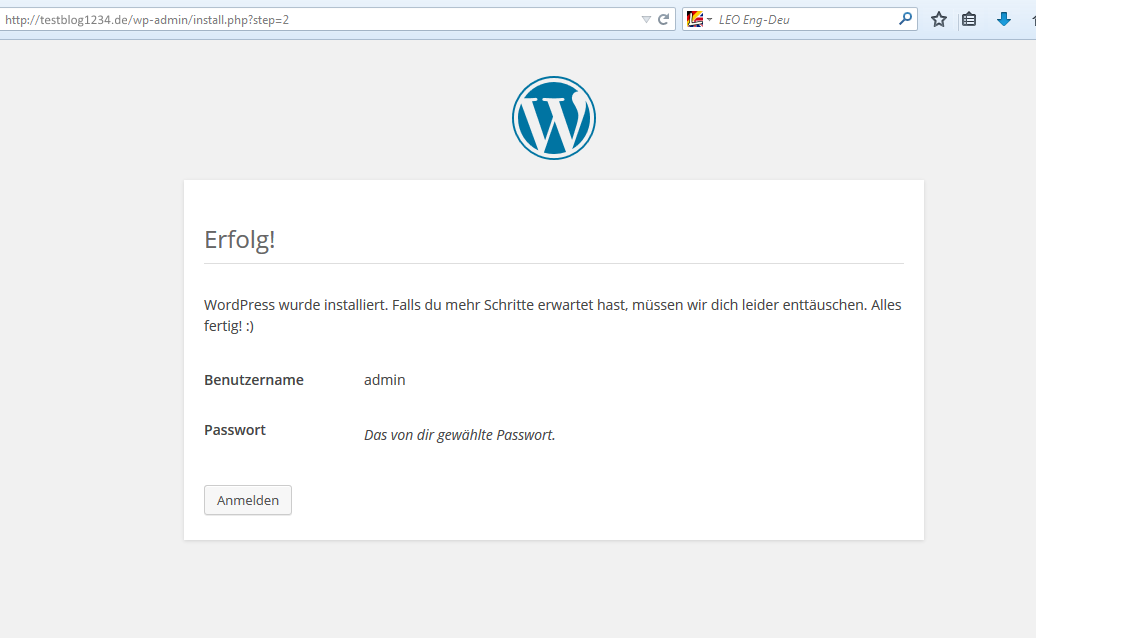Open the URL history dropdown arrow

646,19
